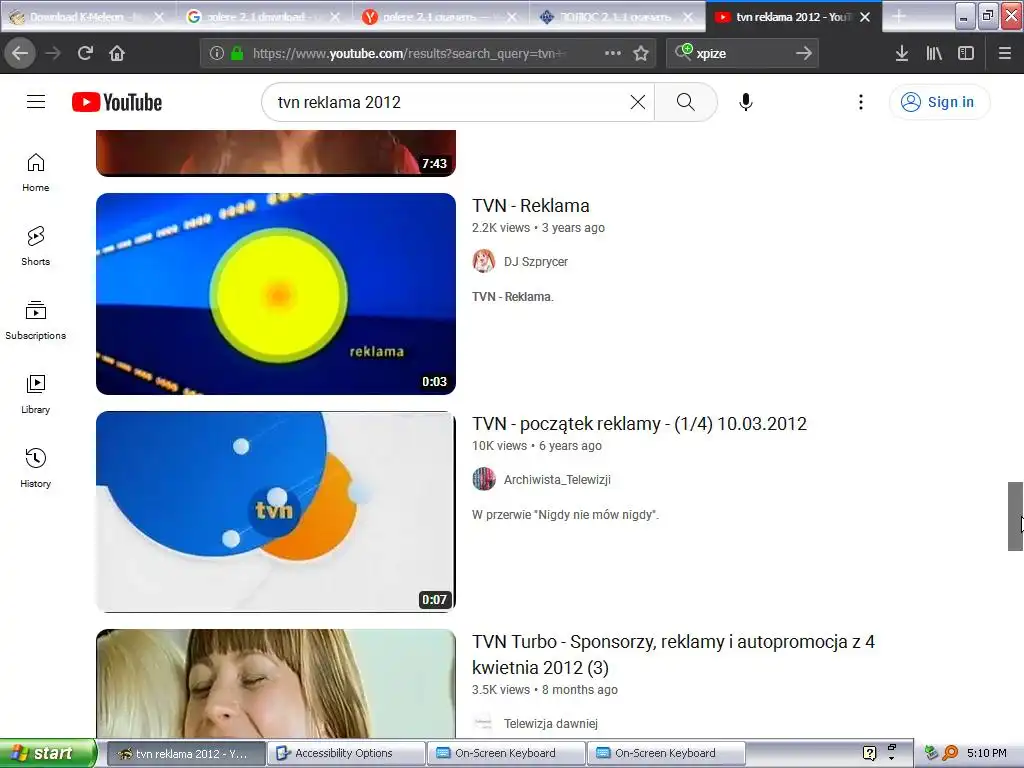Viewport: 1024px width, 768px height.
Task: Open the Windows Start menu
Action: coord(48,753)
